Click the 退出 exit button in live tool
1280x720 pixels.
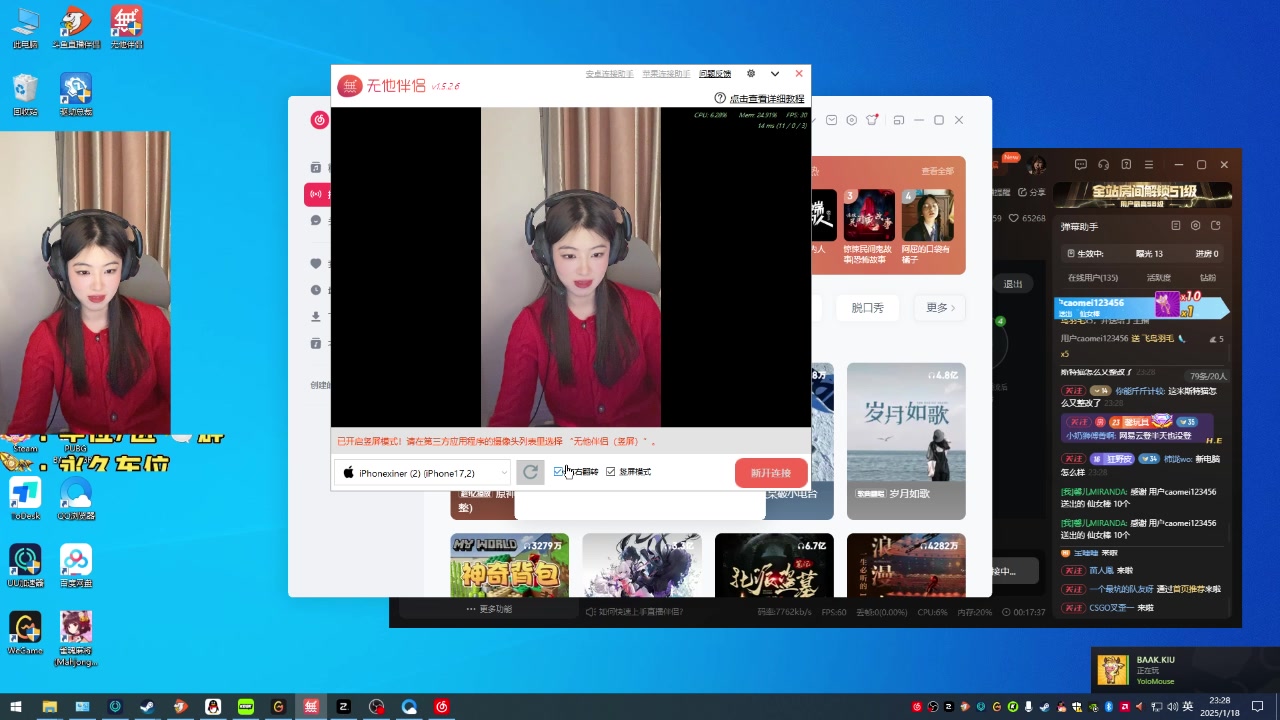(1013, 284)
